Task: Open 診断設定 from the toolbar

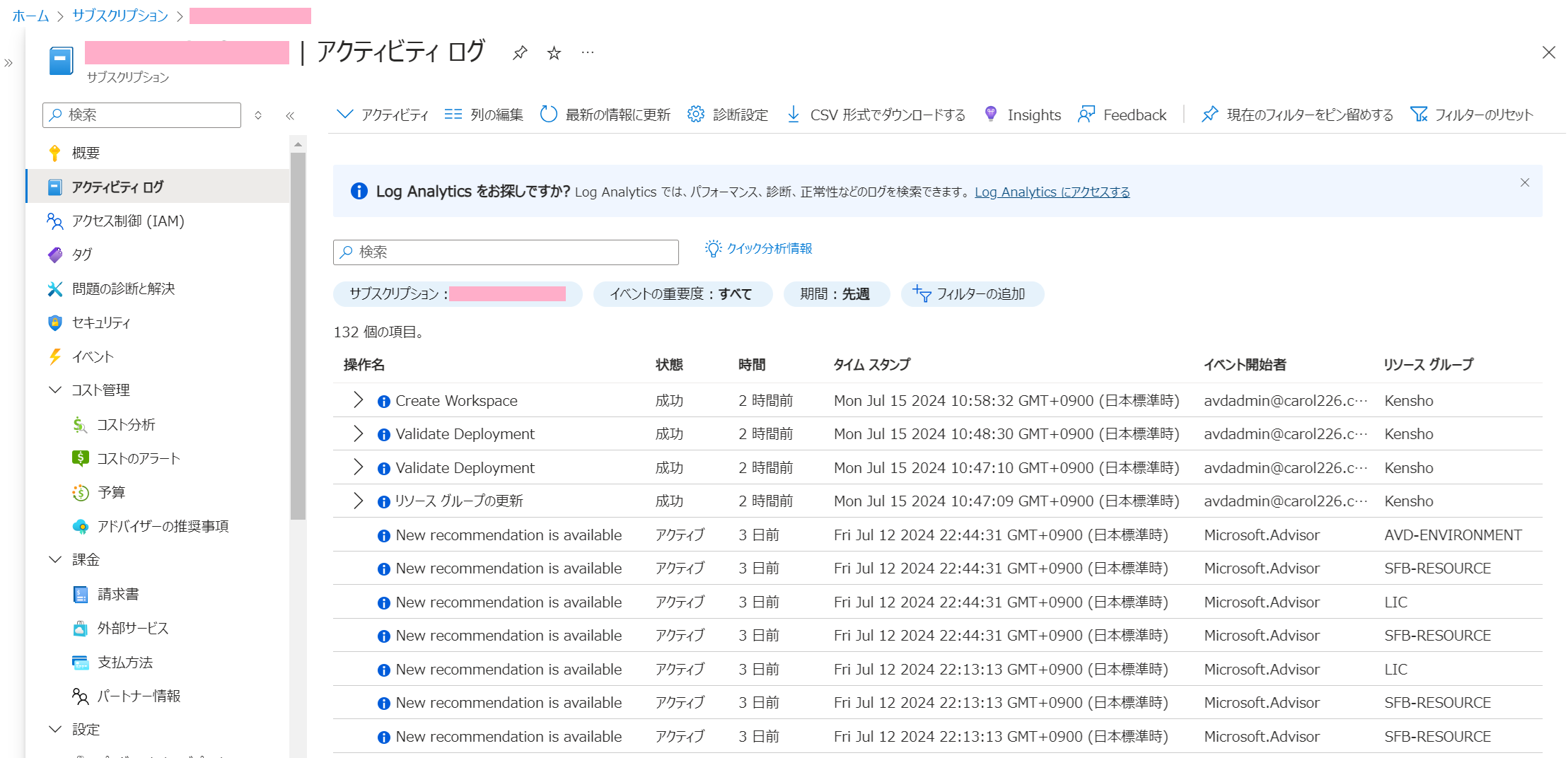Action: tap(728, 115)
